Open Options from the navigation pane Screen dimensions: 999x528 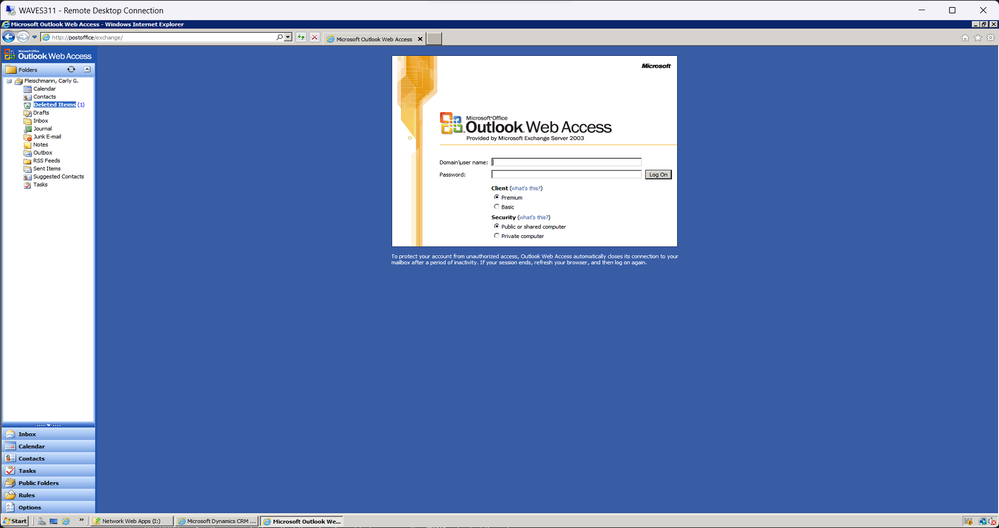48,507
